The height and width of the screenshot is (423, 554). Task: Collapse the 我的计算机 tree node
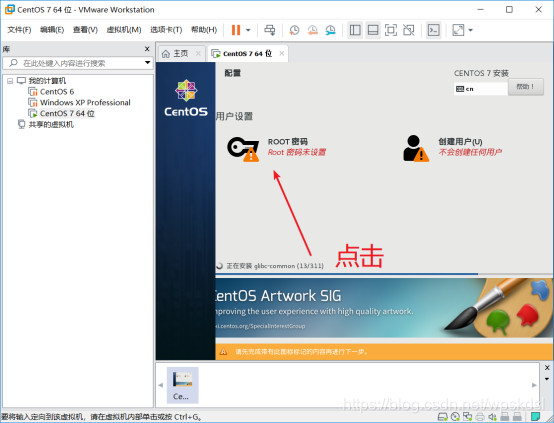pyautogui.click(x=10, y=81)
